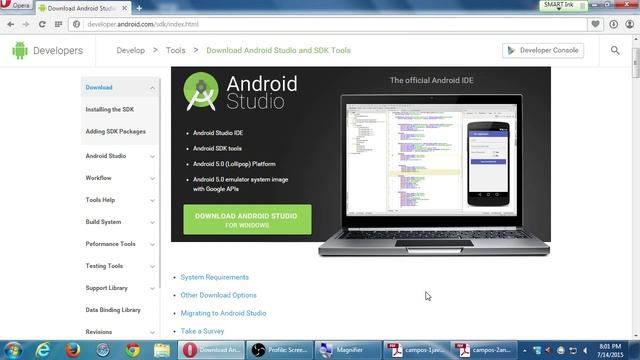Select the Download Android Studio browser tab
The width and height of the screenshot is (640, 360).
click(84, 8)
